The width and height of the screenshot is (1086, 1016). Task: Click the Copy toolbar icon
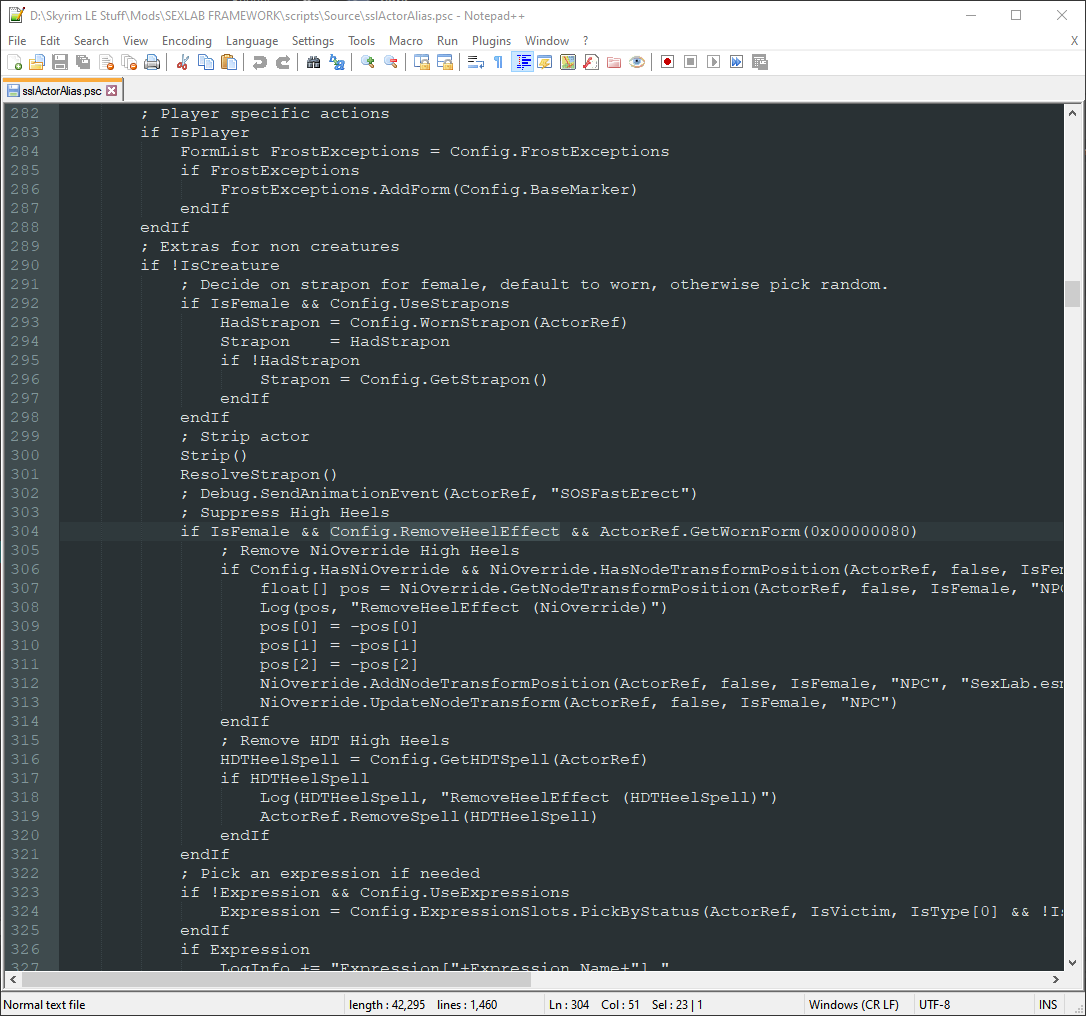[x=206, y=62]
